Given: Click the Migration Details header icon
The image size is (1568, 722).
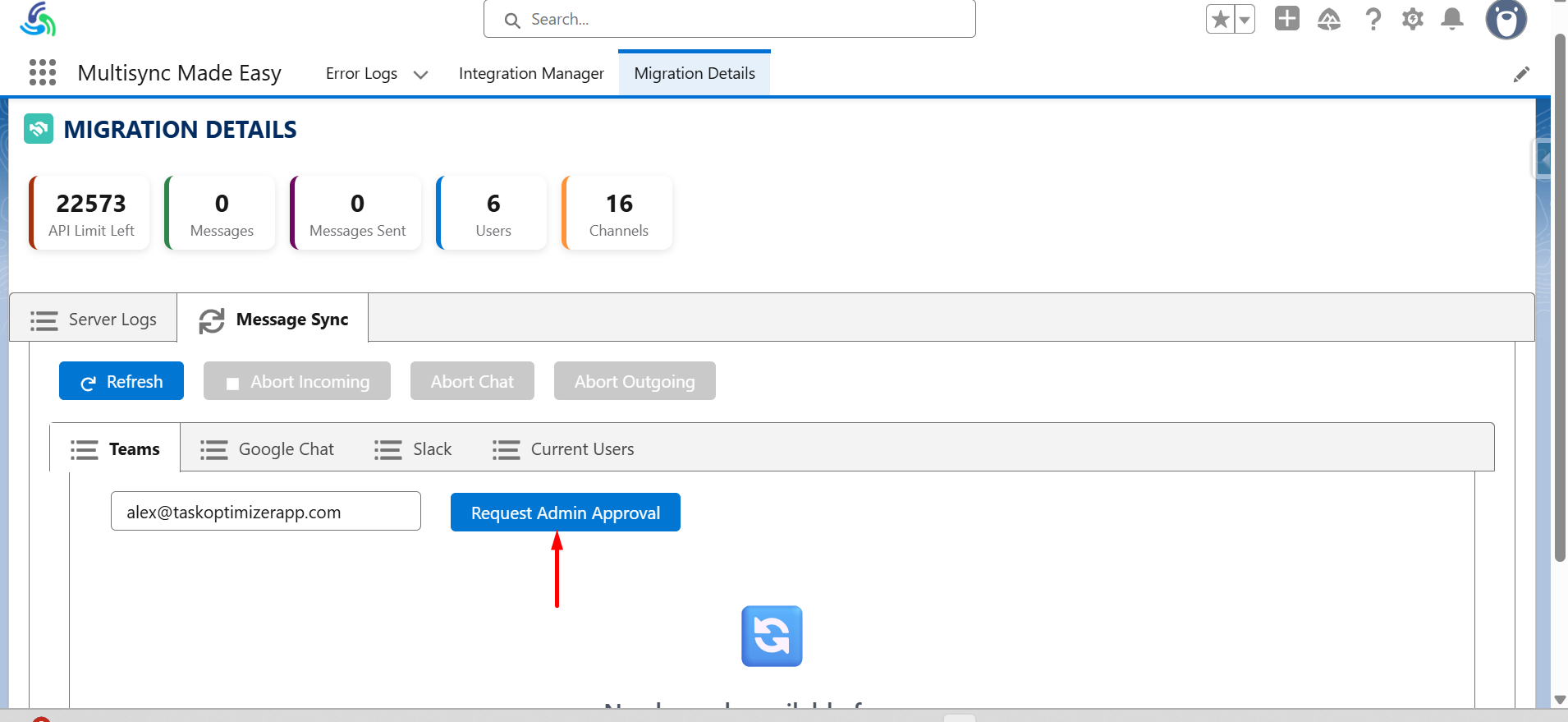Looking at the screenshot, I should tap(39, 129).
